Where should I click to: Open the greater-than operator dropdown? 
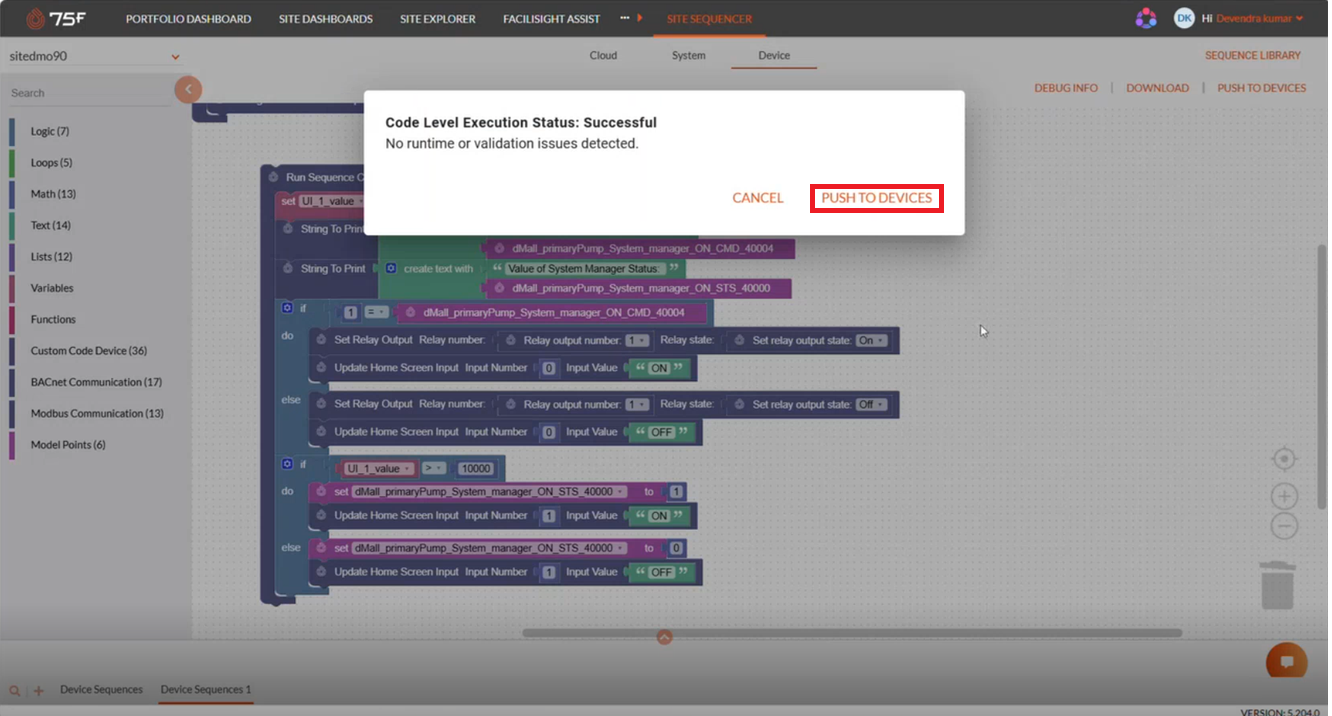click(433, 468)
